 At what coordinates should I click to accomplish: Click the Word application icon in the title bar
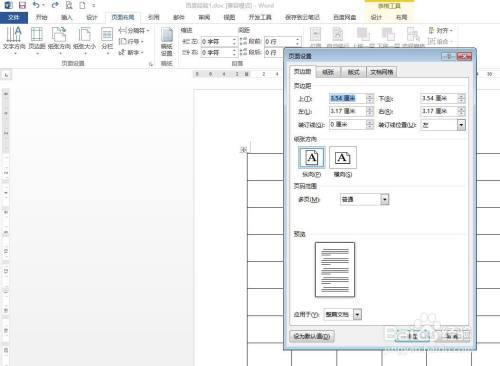click(x=8, y=5)
